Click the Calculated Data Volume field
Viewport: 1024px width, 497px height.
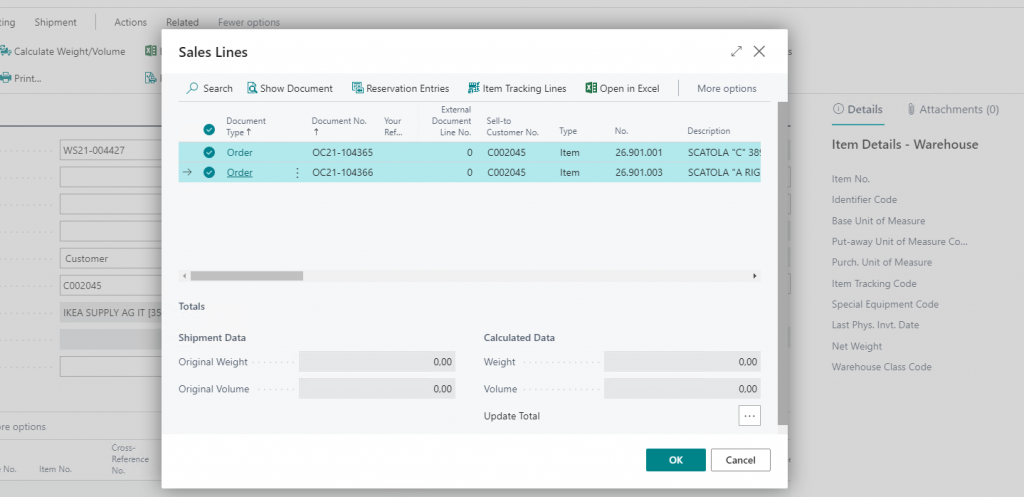click(x=682, y=389)
